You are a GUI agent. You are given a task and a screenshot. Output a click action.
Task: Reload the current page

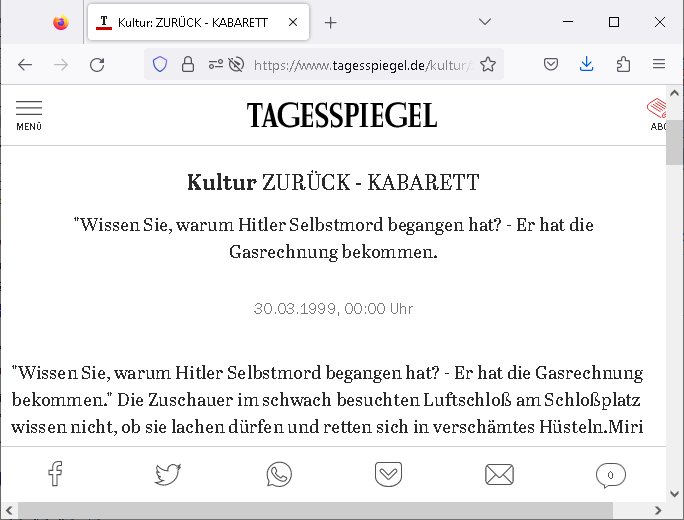pos(97,65)
